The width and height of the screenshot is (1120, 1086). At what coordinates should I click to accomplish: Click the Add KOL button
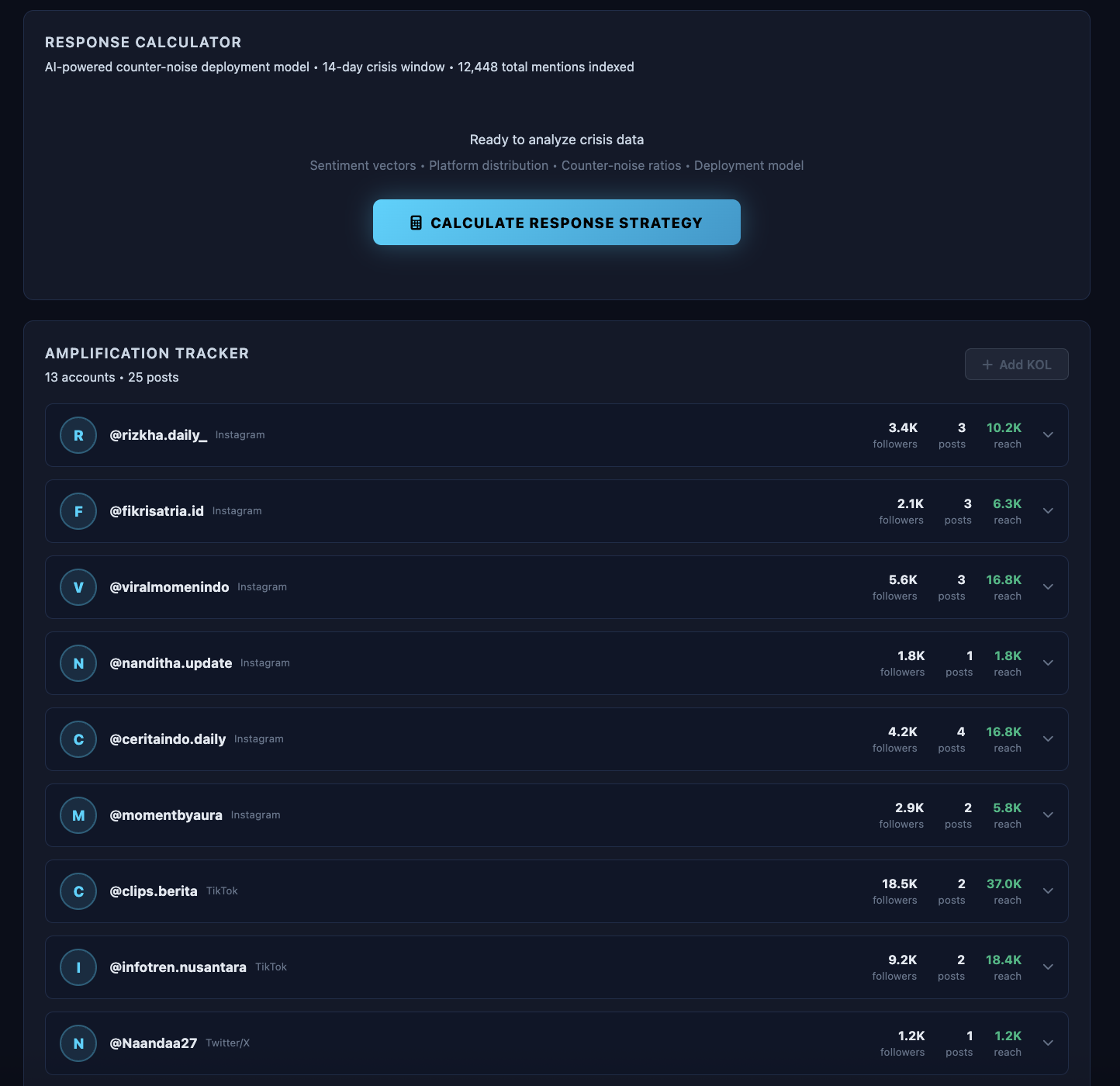coord(1016,365)
